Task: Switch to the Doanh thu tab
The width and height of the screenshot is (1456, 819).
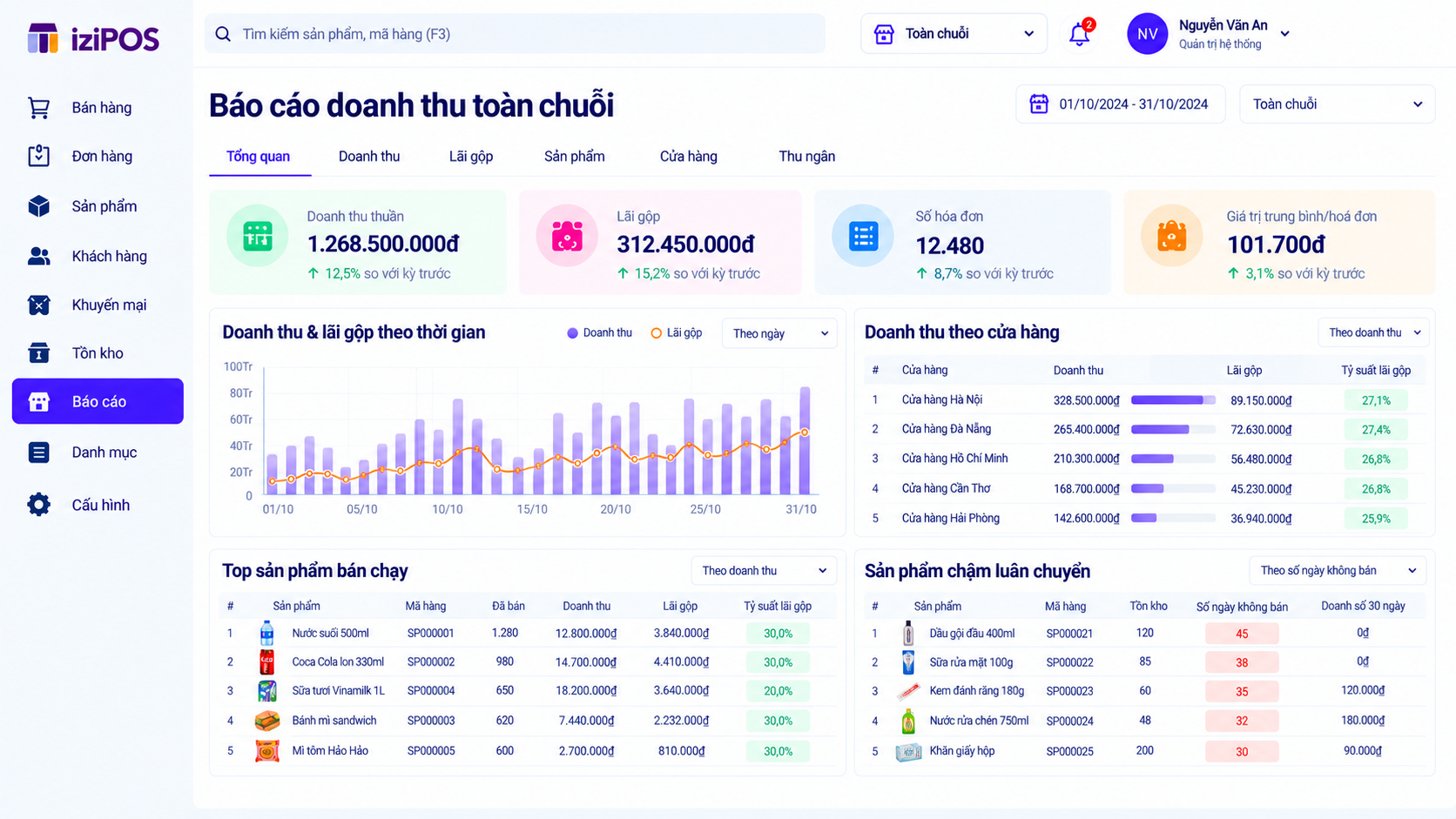Action: [x=369, y=157]
